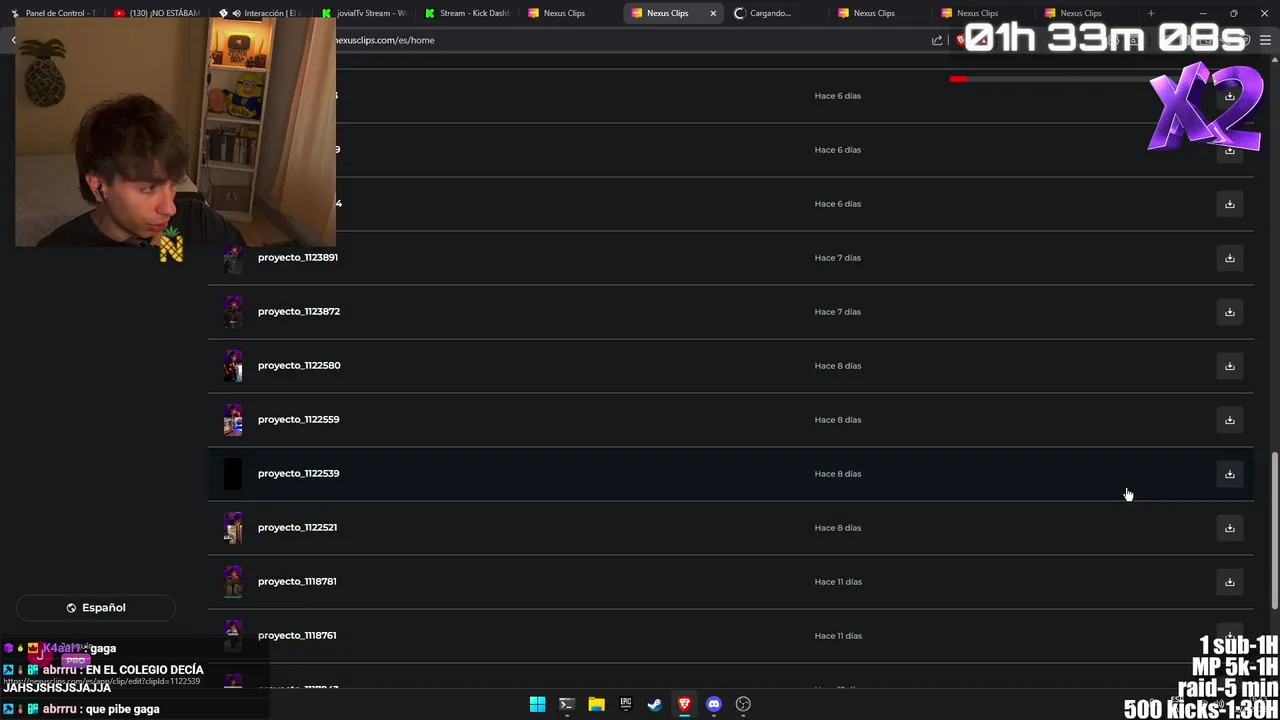This screenshot has width=1280, height=720.
Task: Open the proyecto_1122521 thumbnail
Action: (x=233, y=528)
